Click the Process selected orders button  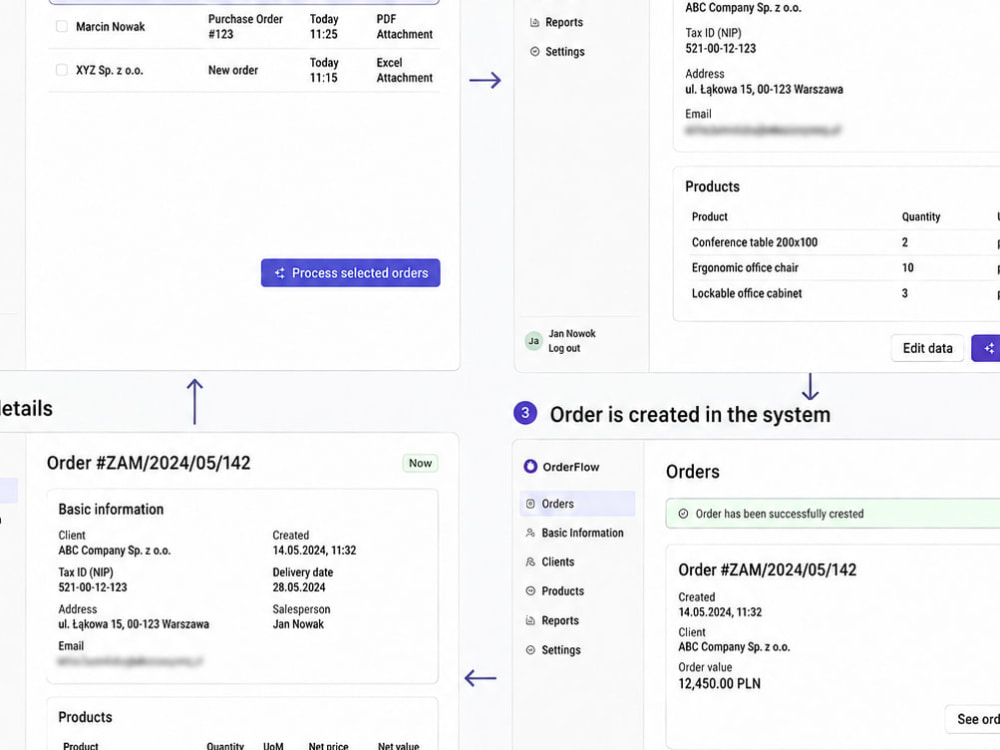[350, 273]
